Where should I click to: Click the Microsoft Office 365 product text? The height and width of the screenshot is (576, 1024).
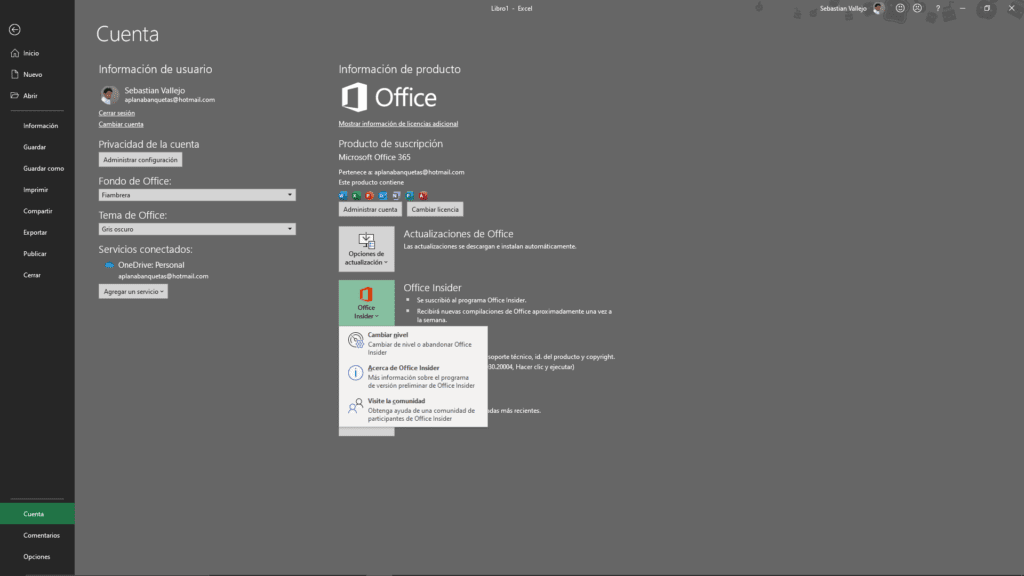click(x=374, y=157)
